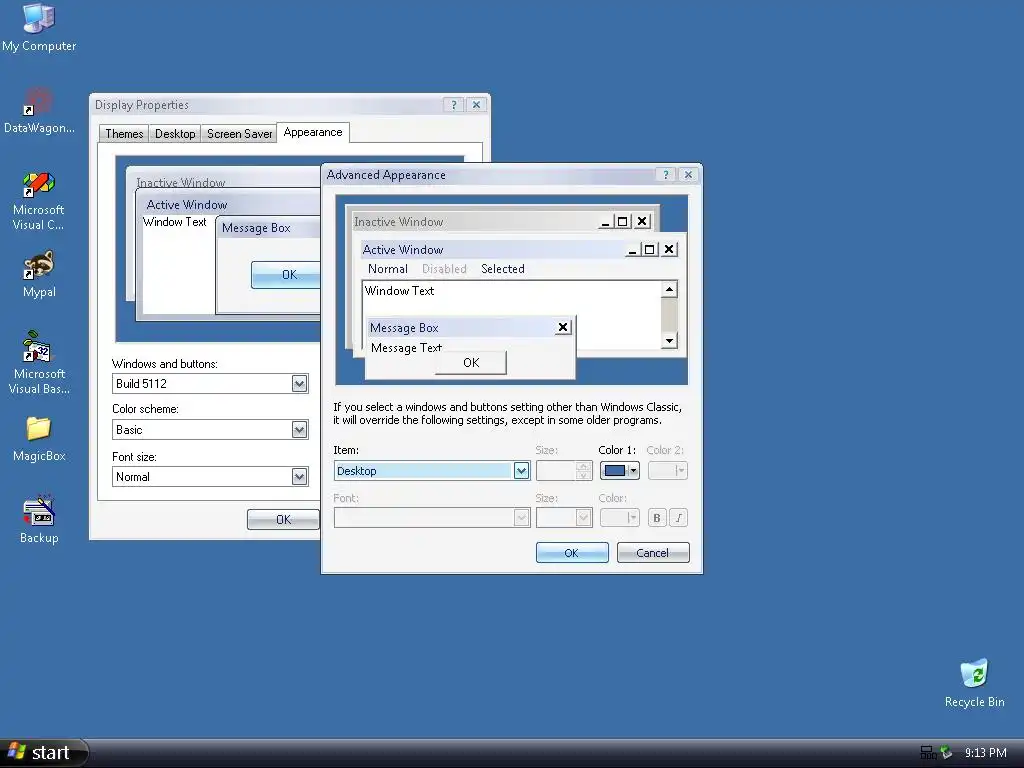
Task: Select the Appearance tab
Action: point(313,132)
